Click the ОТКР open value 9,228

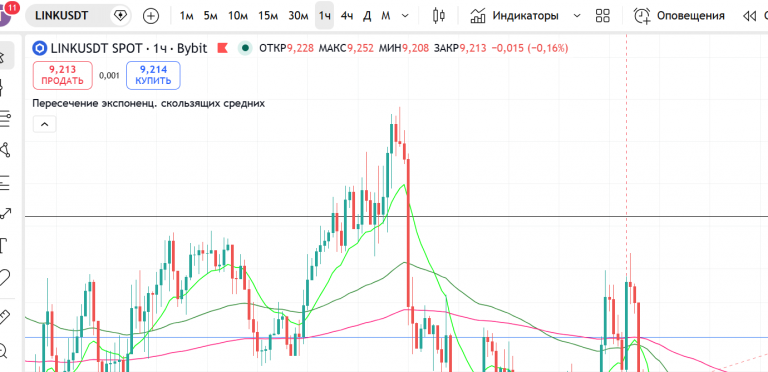[300, 48]
